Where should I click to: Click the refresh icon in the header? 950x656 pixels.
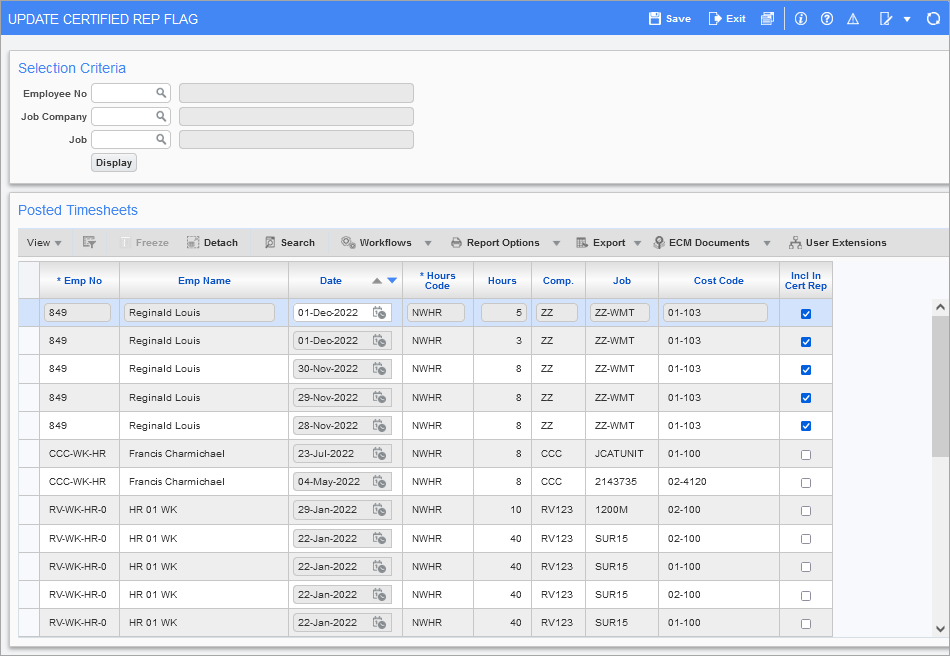[x=933, y=19]
